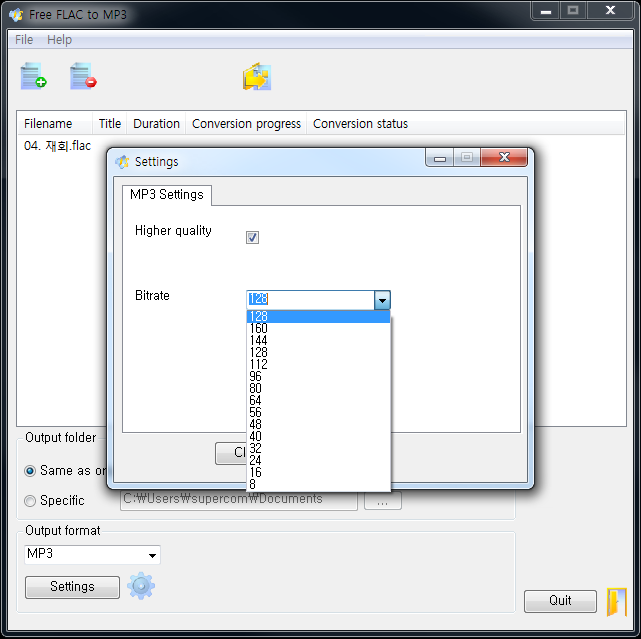Image resolution: width=641 pixels, height=639 pixels.
Task: Click the remove file icon in the toolbar
Action: [x=83, y=76]
